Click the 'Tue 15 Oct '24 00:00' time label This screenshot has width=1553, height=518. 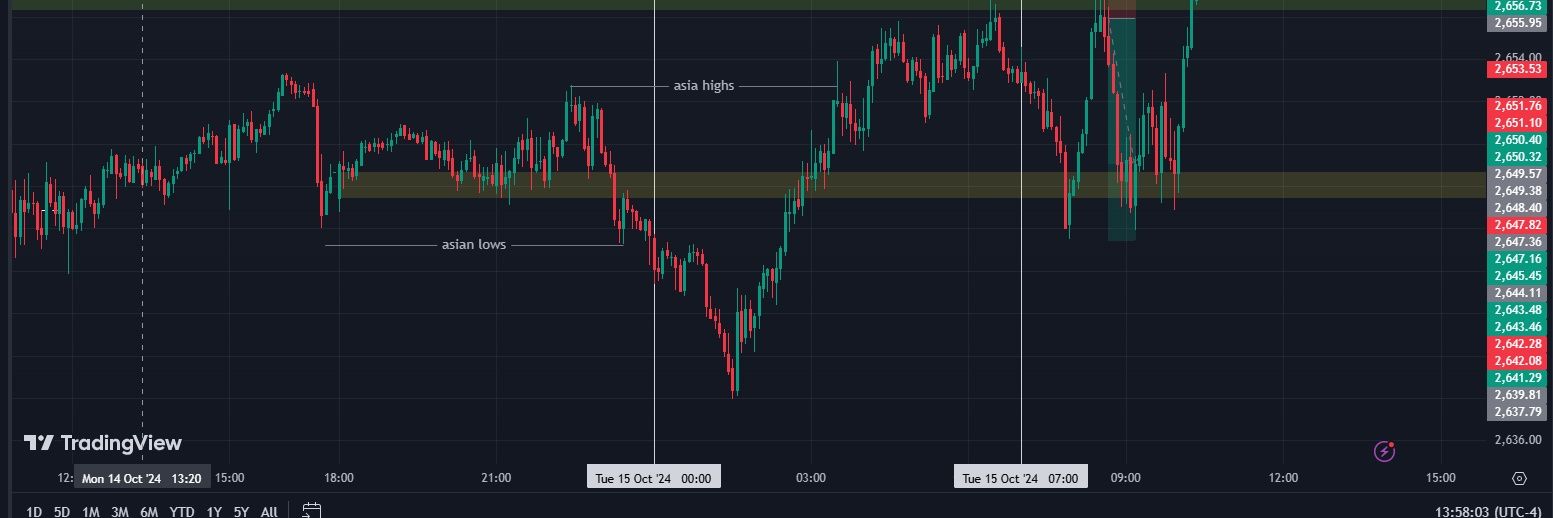(653, 478)
